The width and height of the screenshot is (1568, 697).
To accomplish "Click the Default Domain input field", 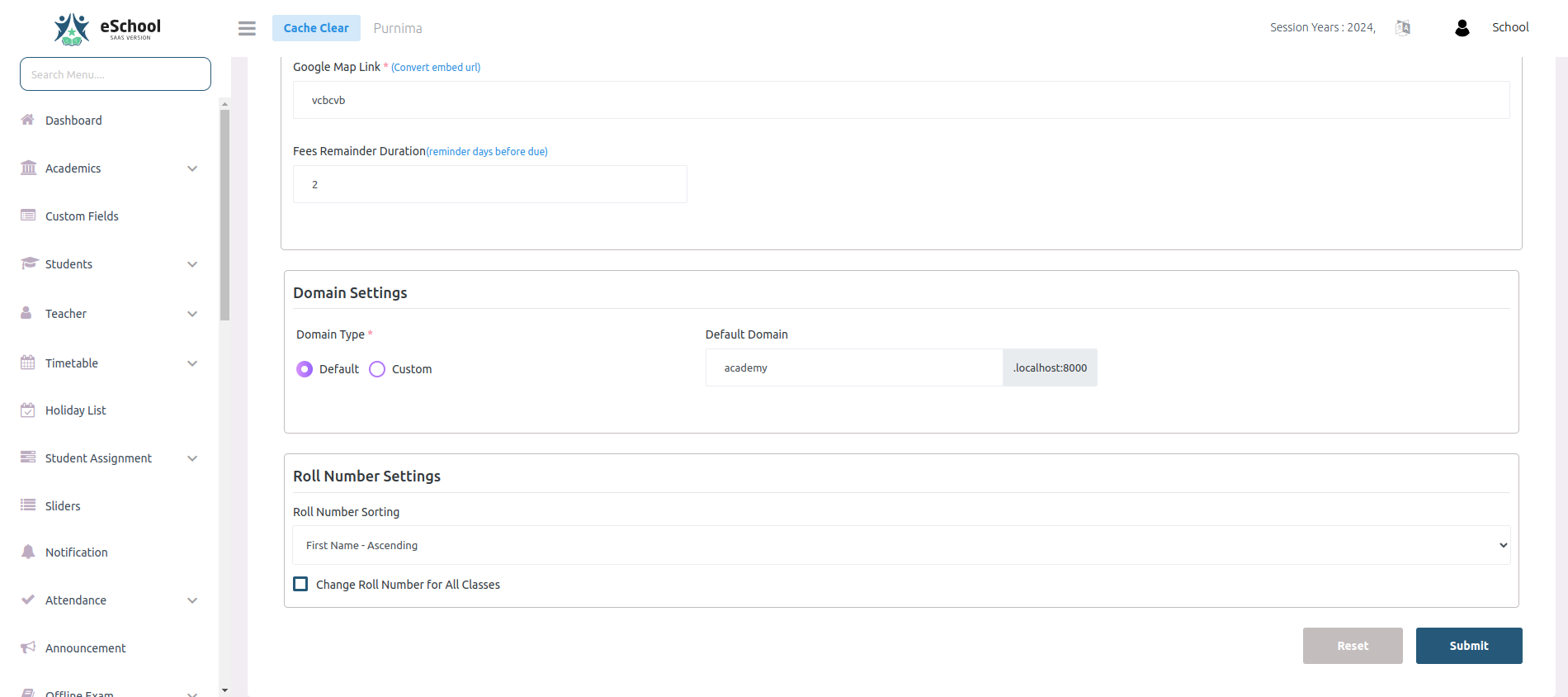I will 853,368.
